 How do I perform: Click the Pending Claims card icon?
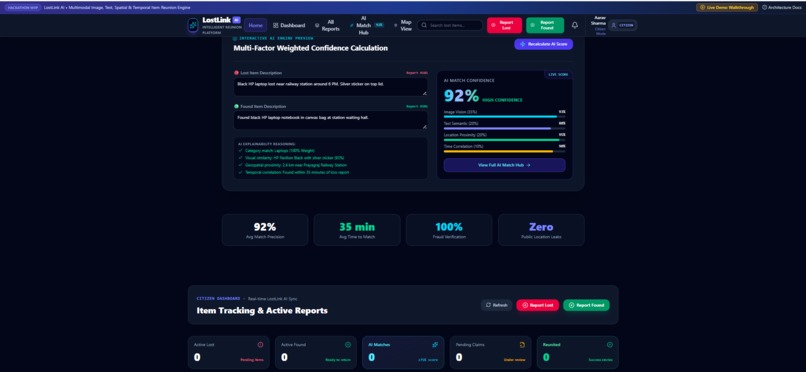click(x=522, y=345)
